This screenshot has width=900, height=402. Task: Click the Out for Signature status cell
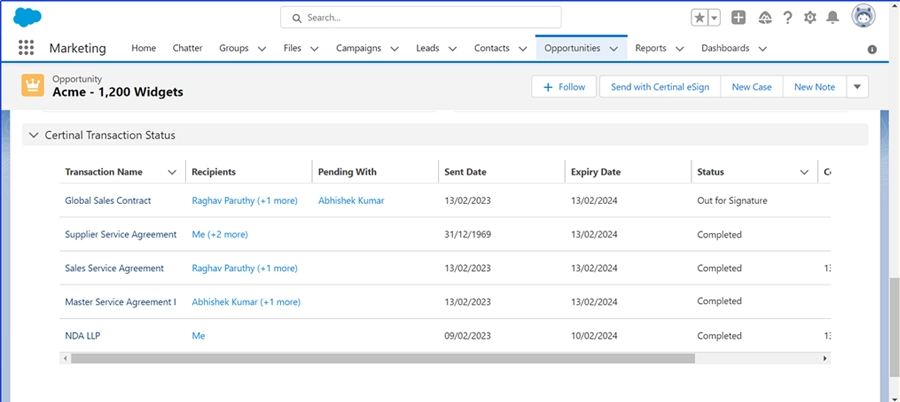732,200
